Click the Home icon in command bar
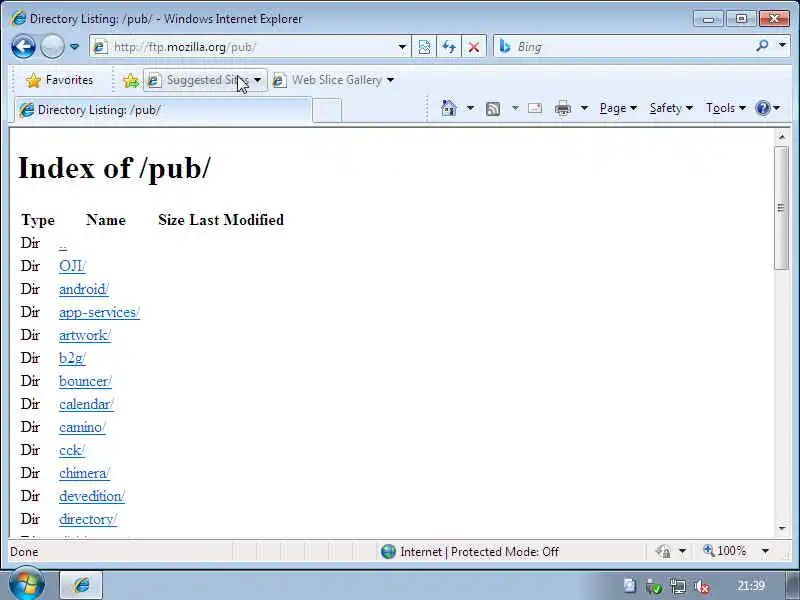The image size is (800, 600). click(448, 108)
